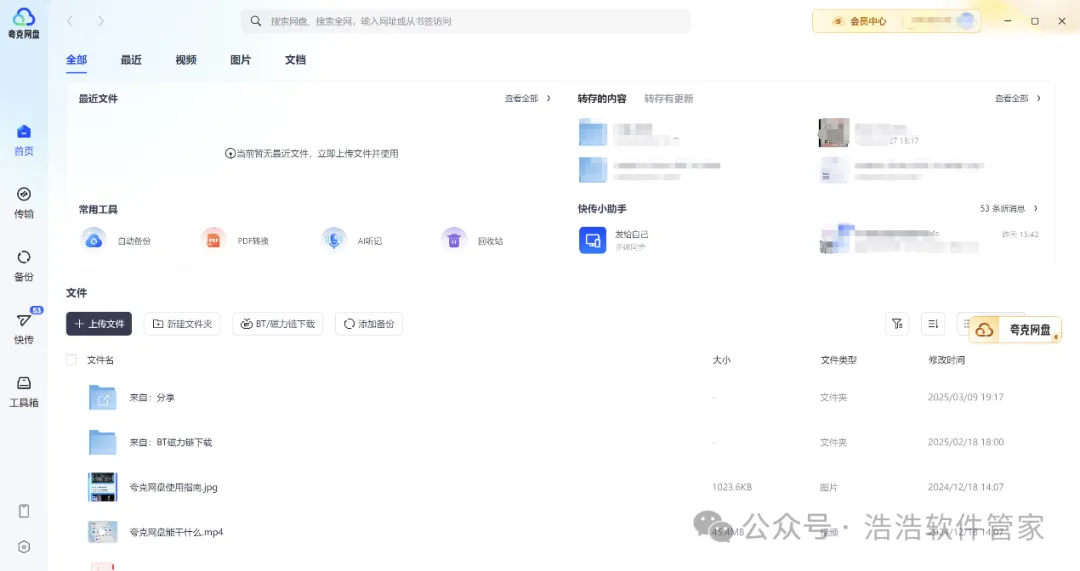This screenshot has height=571, width=1080.
Task: Select the 转存的内容 heading tab
Action: 602,98
